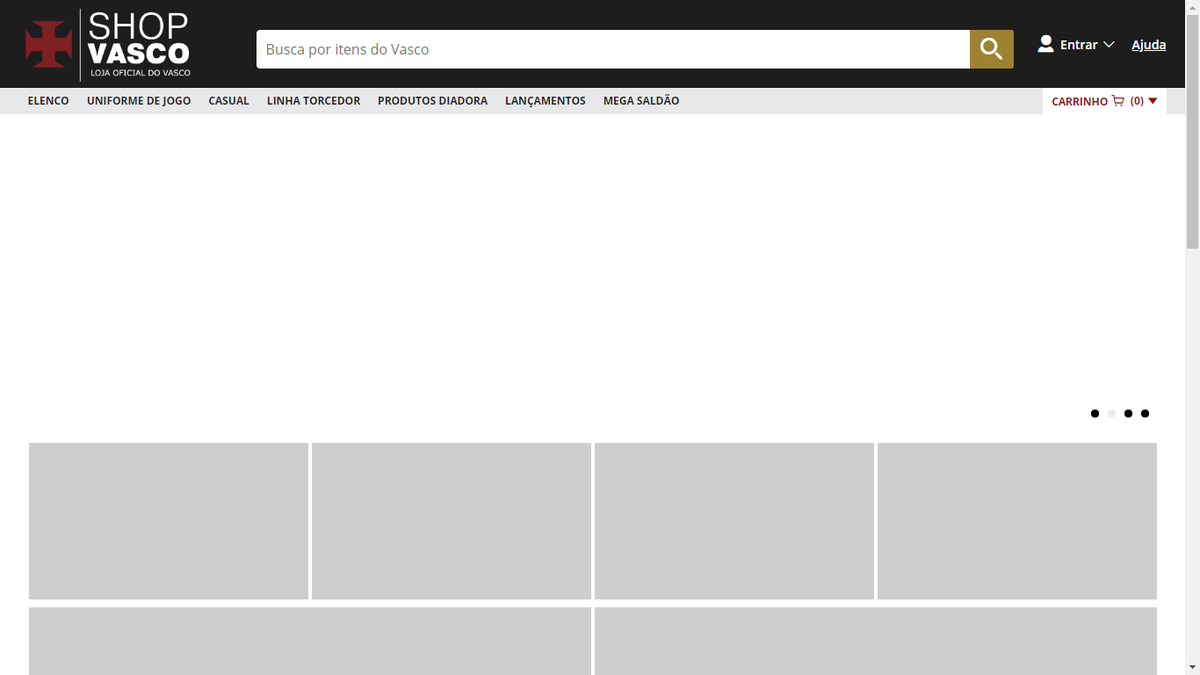Screen dimensions: 1200x675
Task: Click the first gray banner placeholder tile
Action: tap(168, 521)
